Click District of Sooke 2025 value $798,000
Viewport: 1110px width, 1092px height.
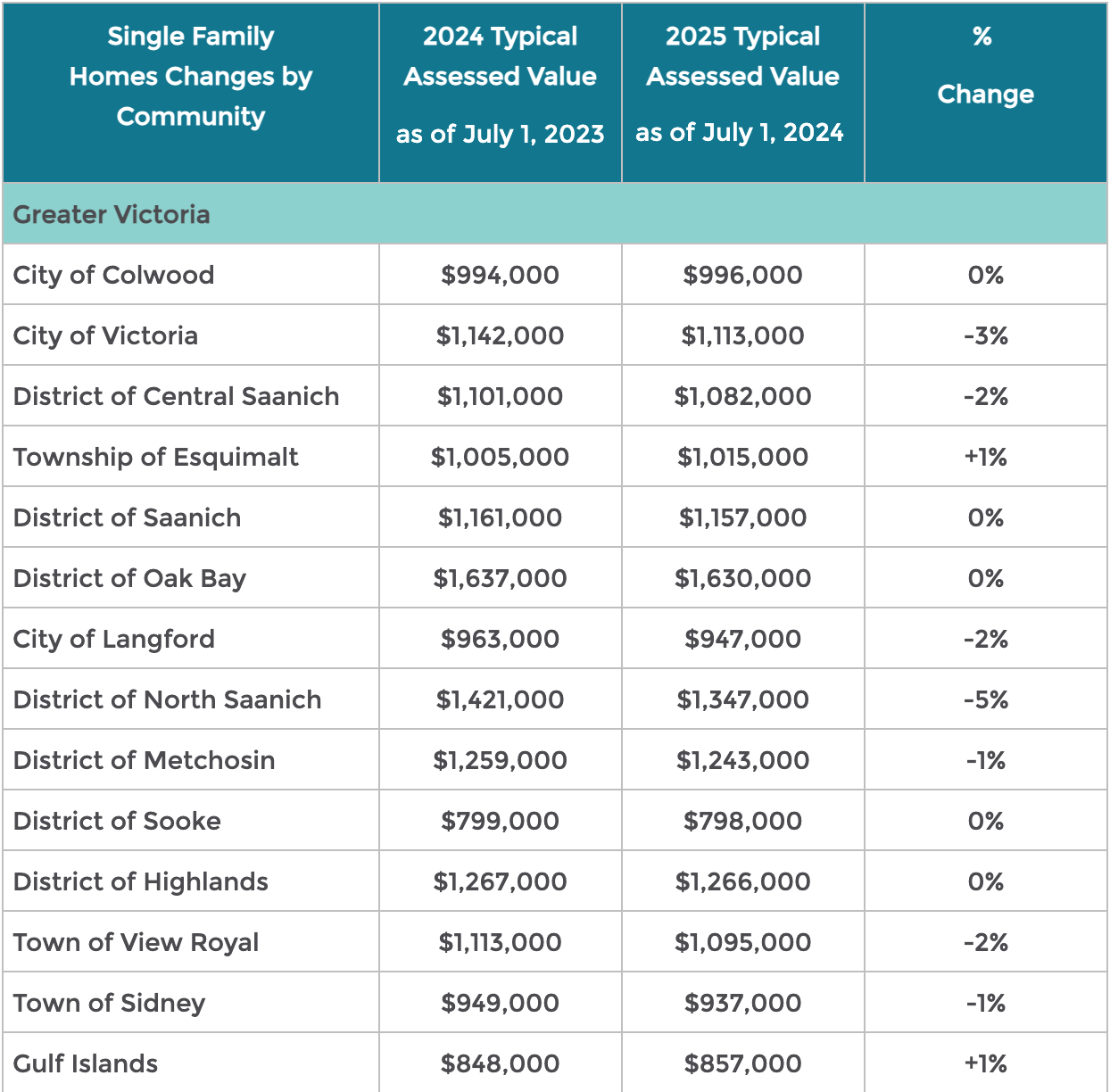point(742,821)
